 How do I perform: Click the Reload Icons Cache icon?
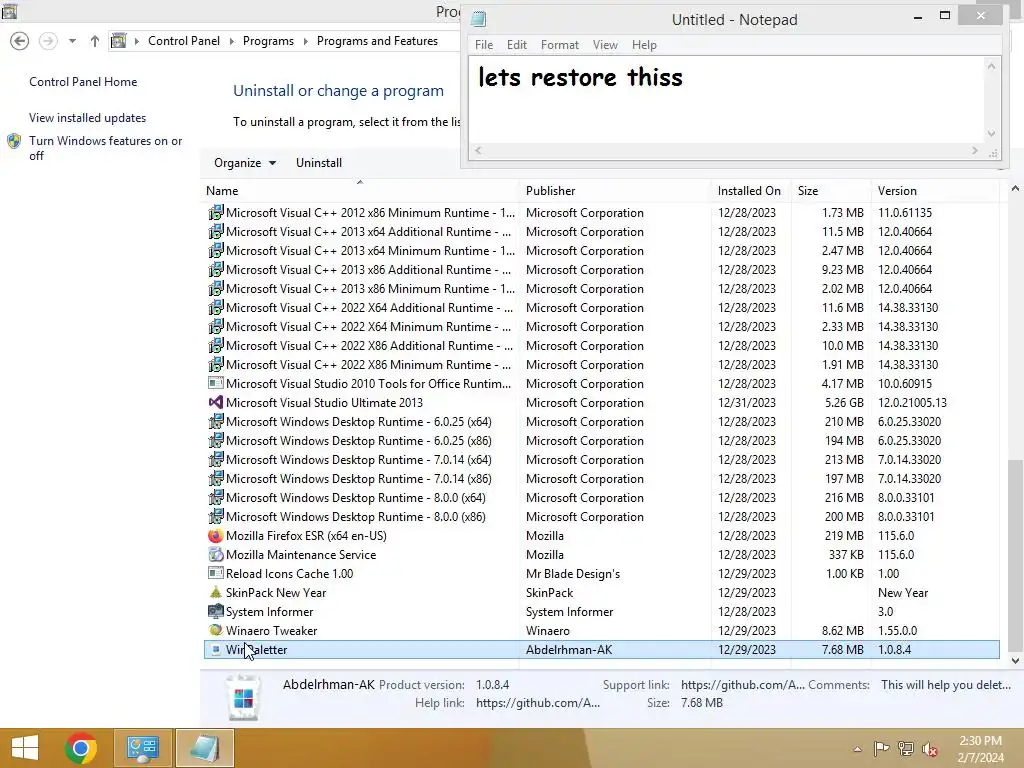click(216, 573)
